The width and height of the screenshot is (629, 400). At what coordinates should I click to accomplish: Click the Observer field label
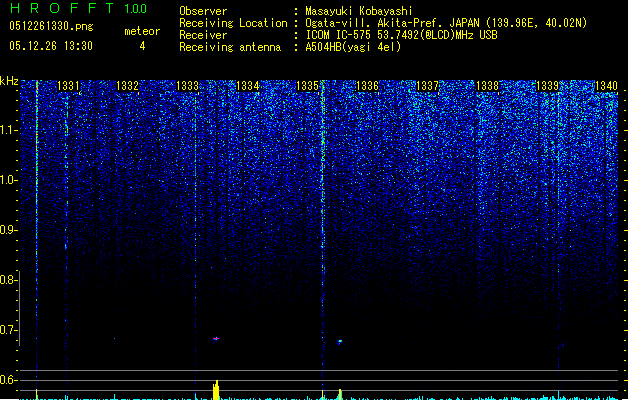click(203, 11)
